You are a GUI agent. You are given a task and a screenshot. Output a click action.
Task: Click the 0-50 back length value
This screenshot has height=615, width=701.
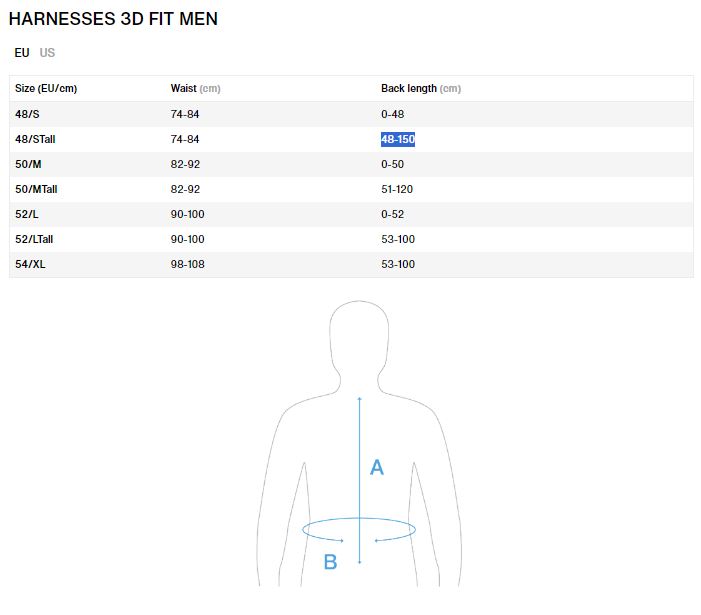pos(392,164)
